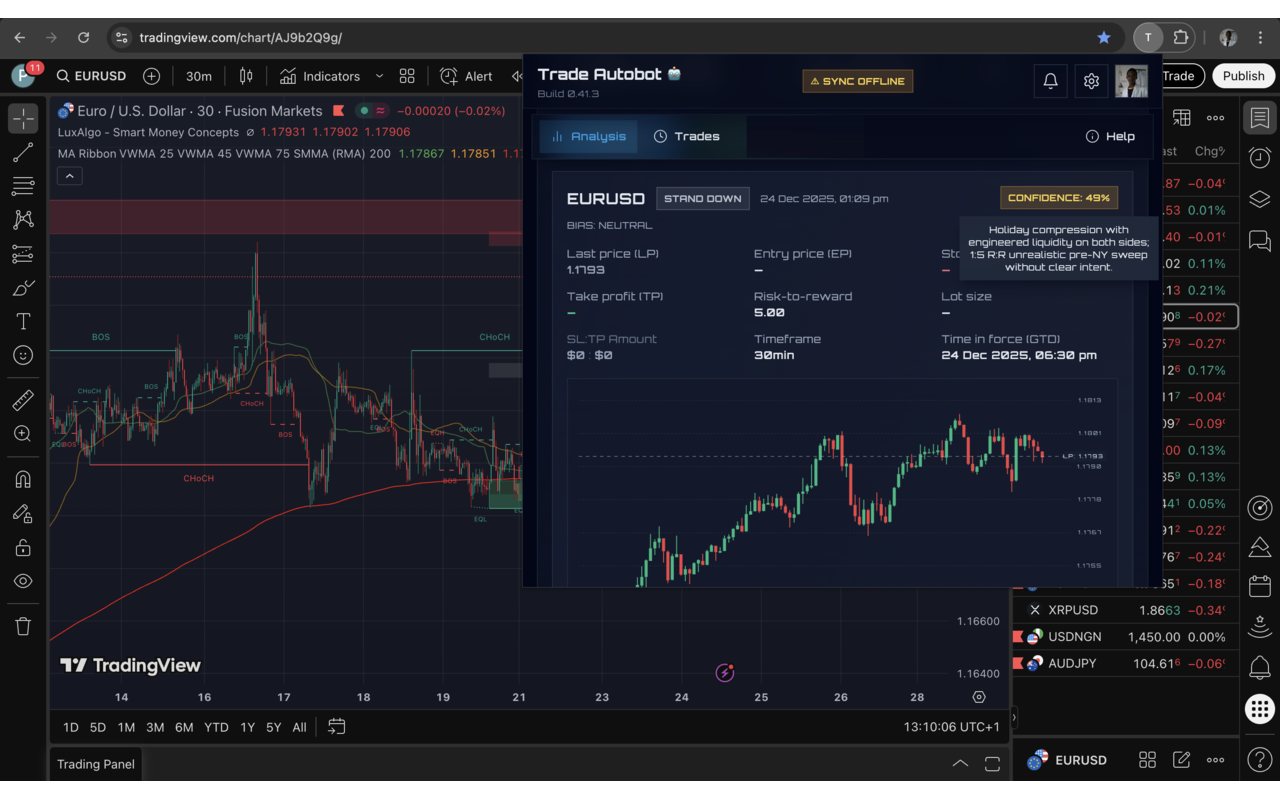Select the XRPUSD watchlist row
1280x800 pixels.
click(x=1126, y=610)
